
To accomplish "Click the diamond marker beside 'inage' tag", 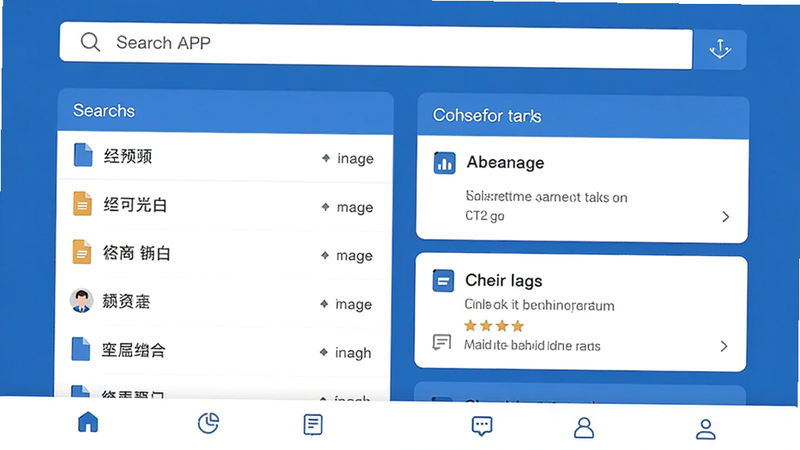I will coord(326,158).
